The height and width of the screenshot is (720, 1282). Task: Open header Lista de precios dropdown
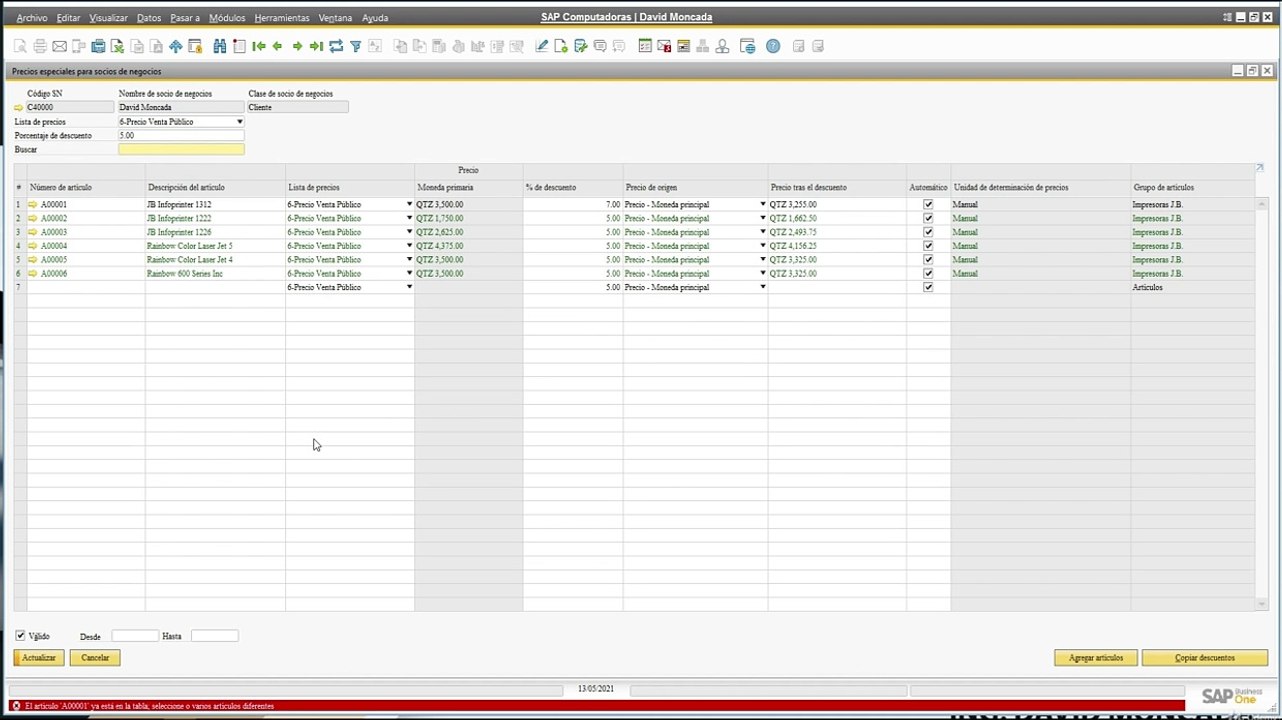239,122
